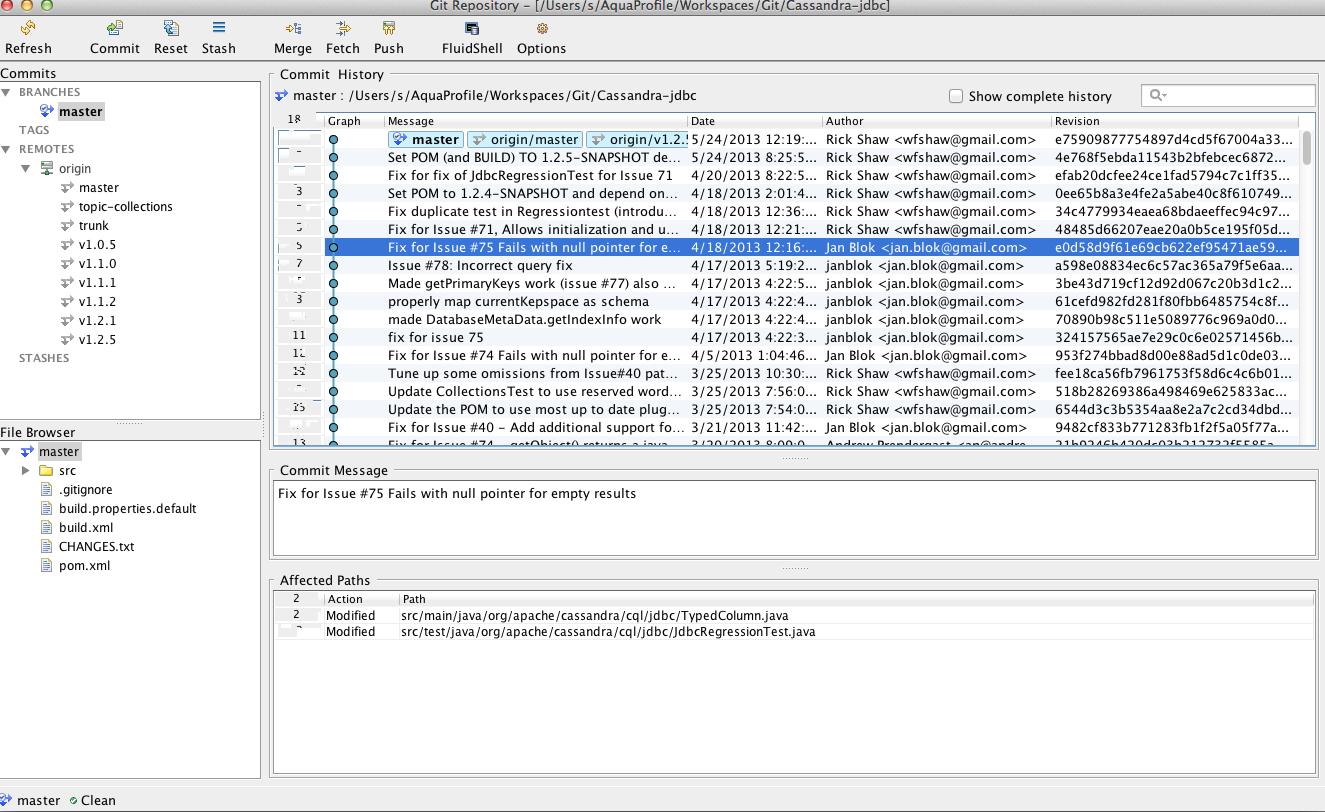This screenshot has width=1325, height=812.
Task: Select remote branch v1.1.2
Action: coord(98,302)
